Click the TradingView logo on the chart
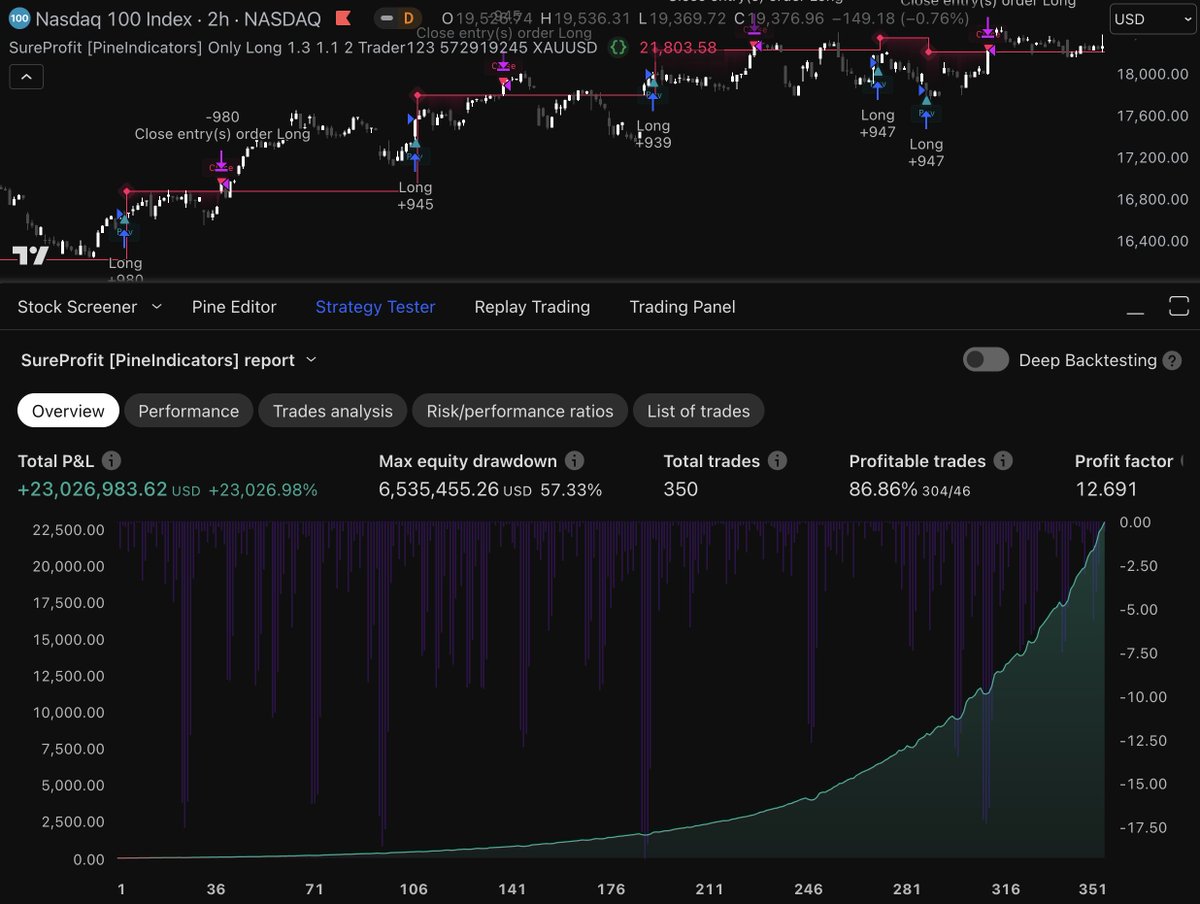The height and width of the screenshot is (904, 1200). (x=30, y=254)
